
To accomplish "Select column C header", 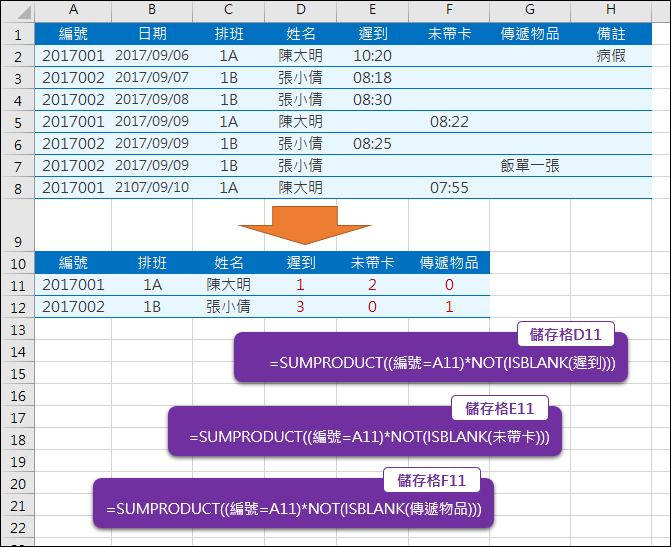I will point(229,10).
